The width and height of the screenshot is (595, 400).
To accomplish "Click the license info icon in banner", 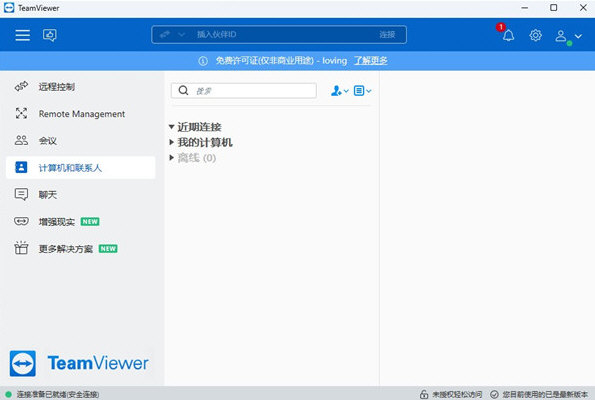I will 203,61.
